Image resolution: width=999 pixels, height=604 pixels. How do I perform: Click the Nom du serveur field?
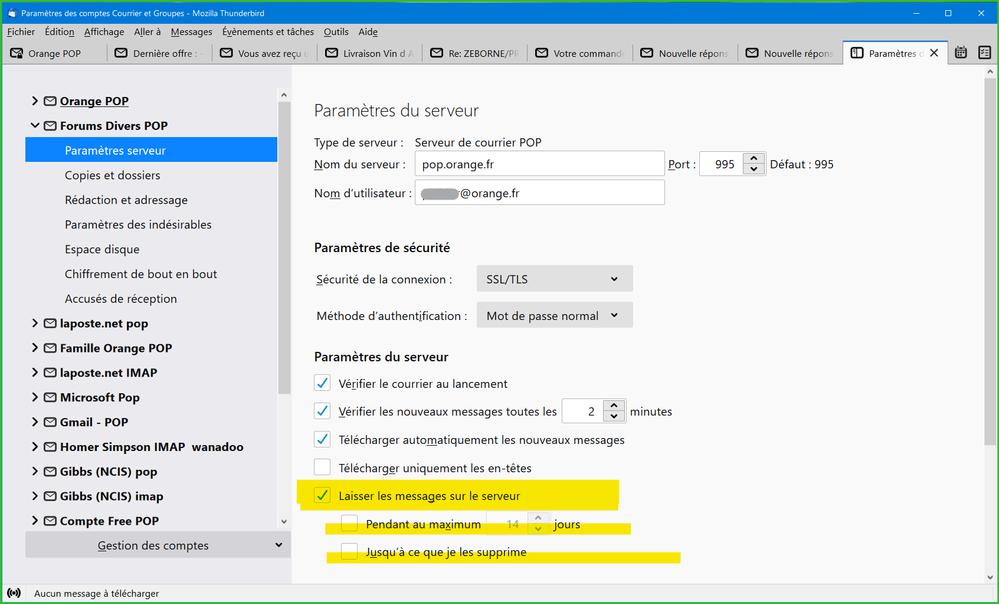click(540, 164)
